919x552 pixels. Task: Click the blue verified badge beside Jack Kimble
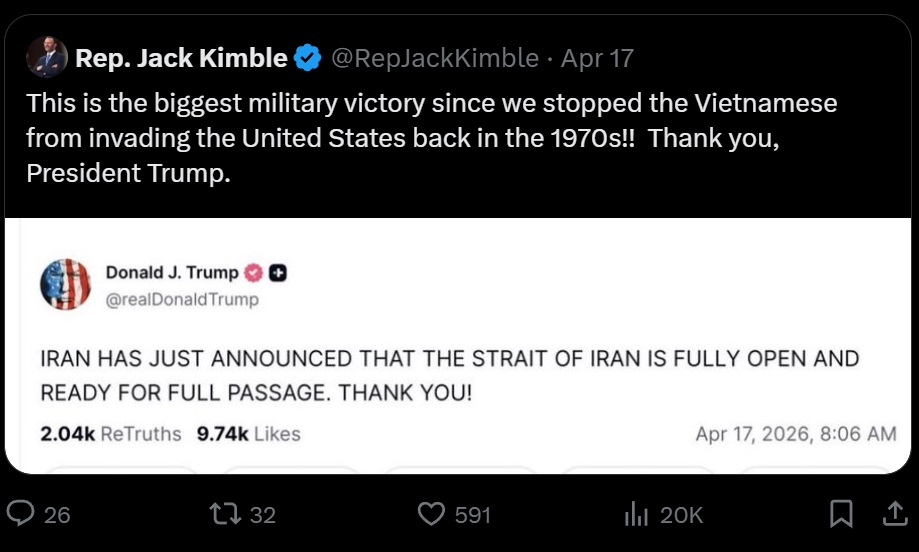(x=307, y=59)
